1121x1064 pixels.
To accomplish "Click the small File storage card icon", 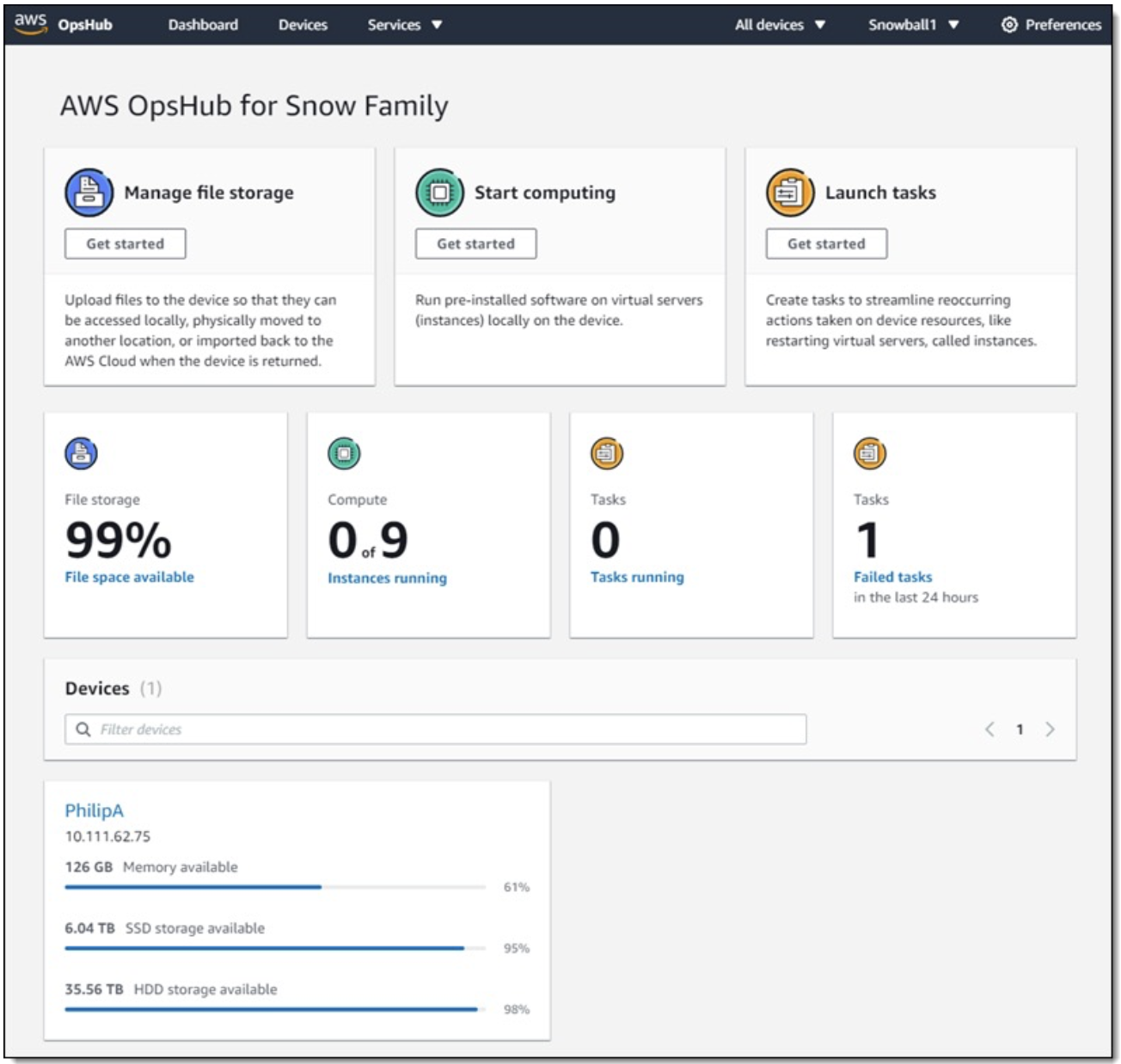I will pos(82,453).
